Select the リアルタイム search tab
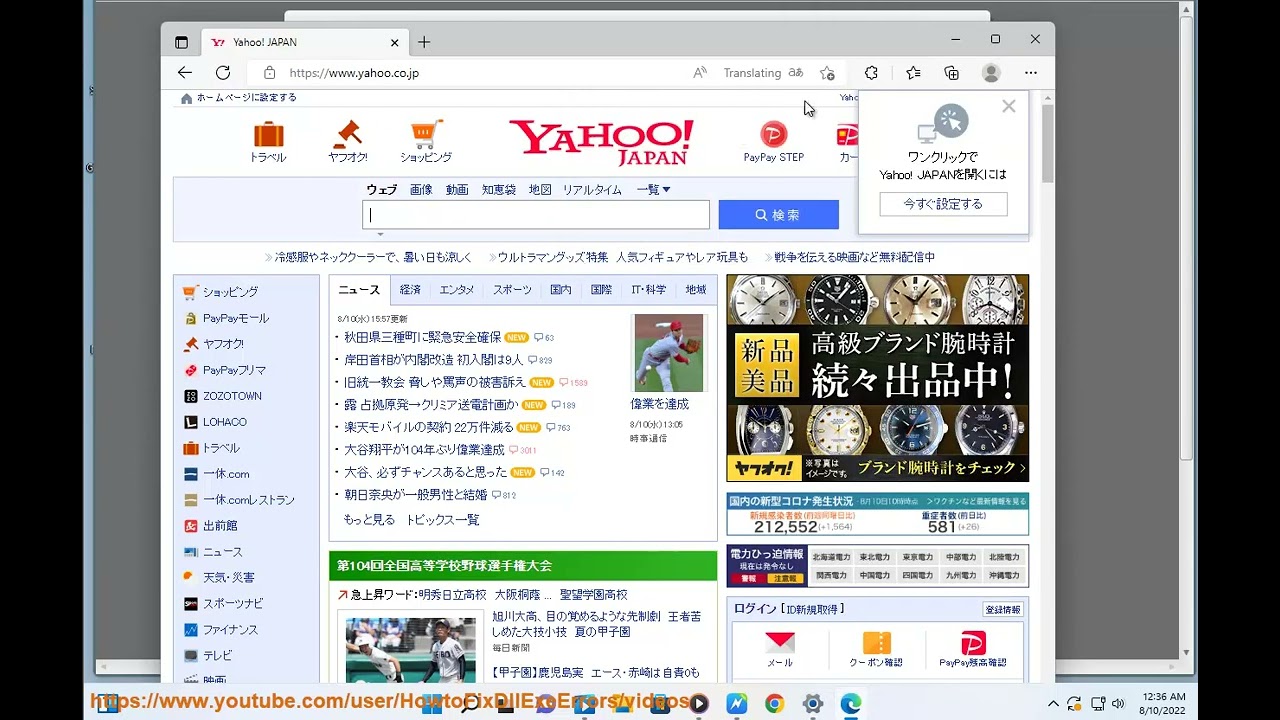 pyautogui.click(x=592, y=190)
